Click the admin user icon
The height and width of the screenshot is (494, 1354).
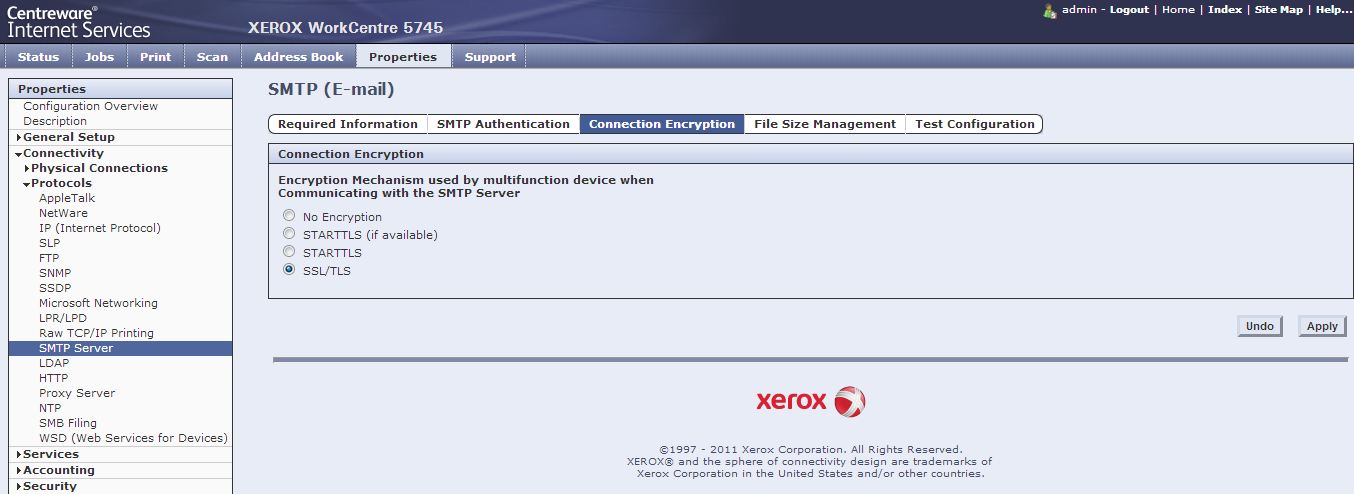1049,10
